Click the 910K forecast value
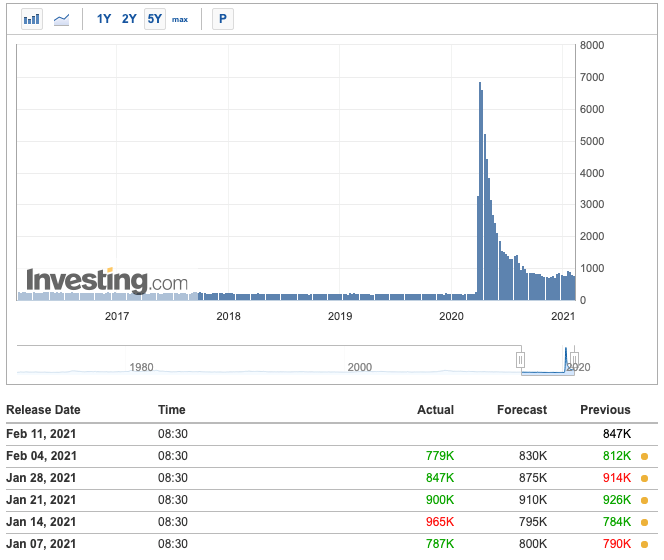 (x=533, y=500)
